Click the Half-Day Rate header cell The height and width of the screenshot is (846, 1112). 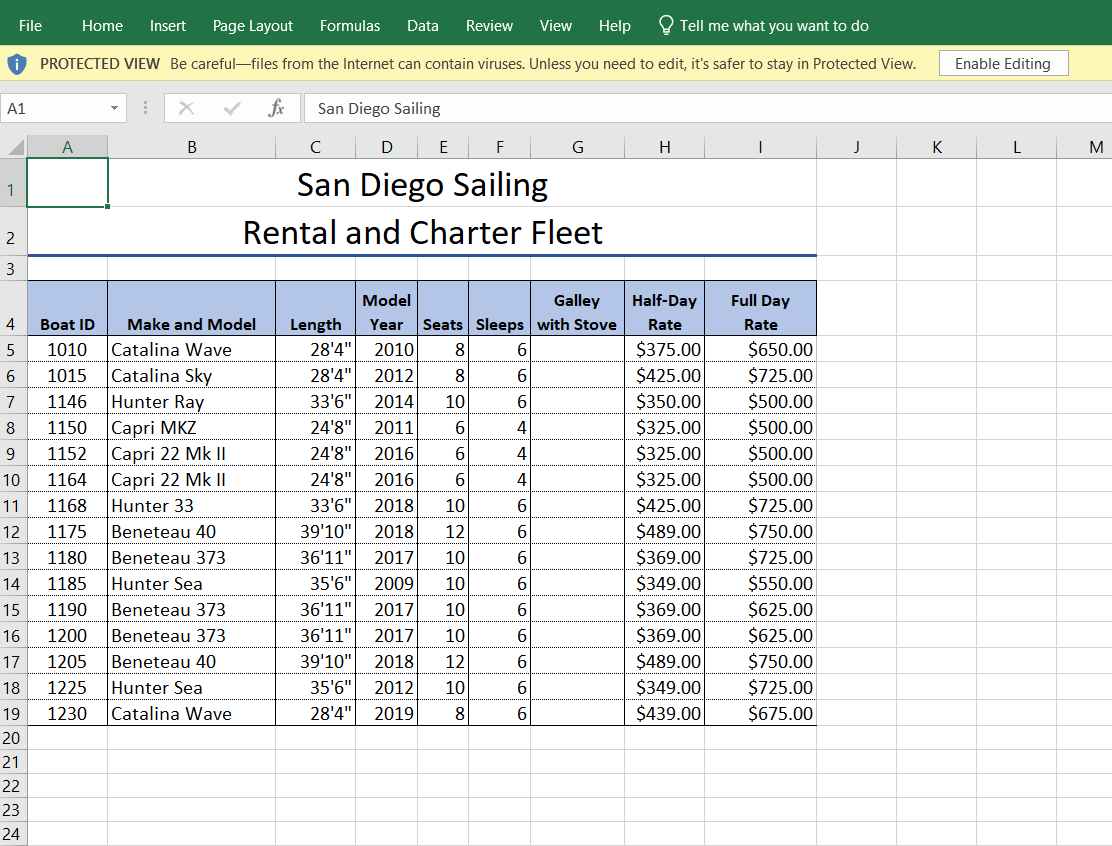665,308
